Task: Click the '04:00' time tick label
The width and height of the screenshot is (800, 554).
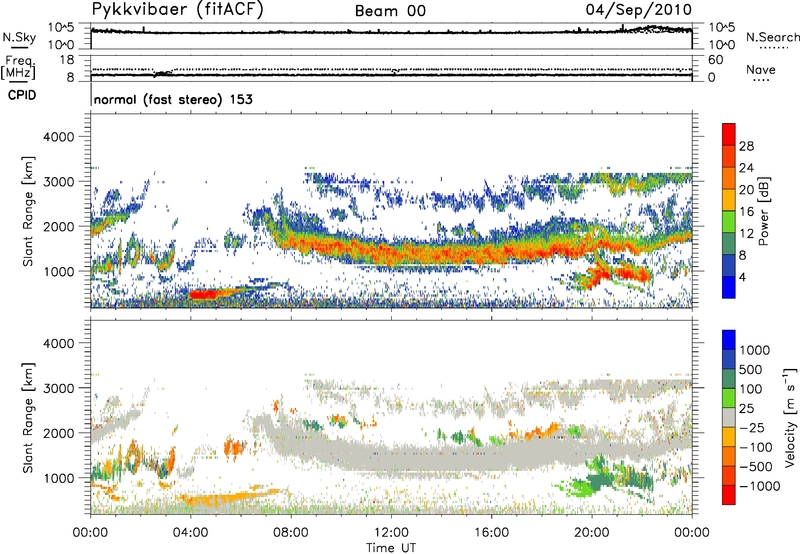Action: point(190,533)
